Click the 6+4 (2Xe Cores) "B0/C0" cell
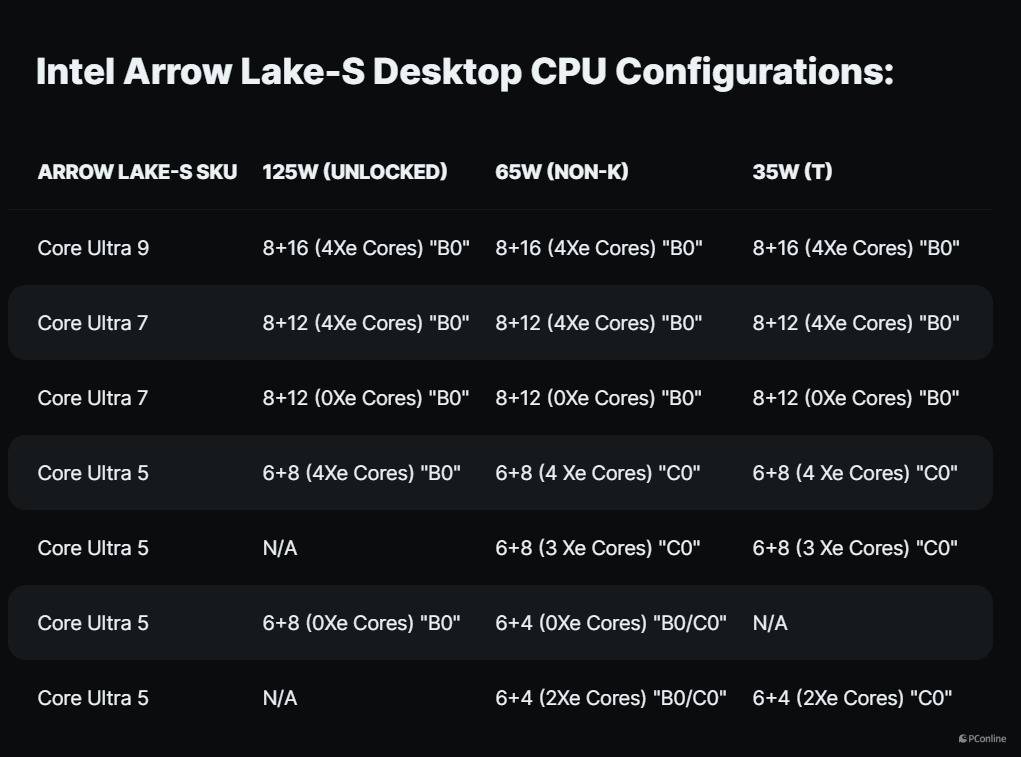Image resolution: width=1021 pixels, height=757 pixels. [x=611, y=698]
